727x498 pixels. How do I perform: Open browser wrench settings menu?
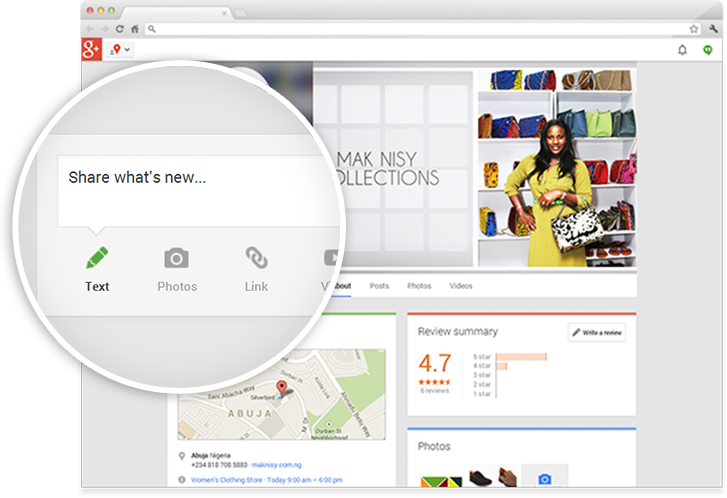pyautogui.click(x=713, y=28)
